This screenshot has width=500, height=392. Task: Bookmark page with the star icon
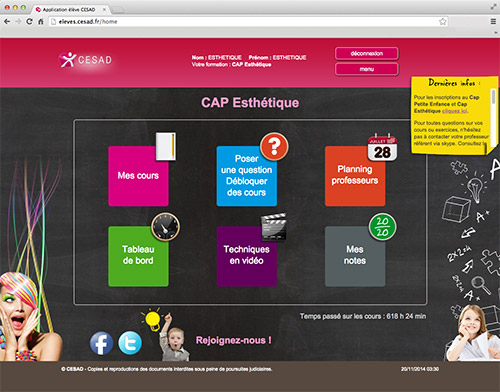pyautogui.click(x=442, y=22)
